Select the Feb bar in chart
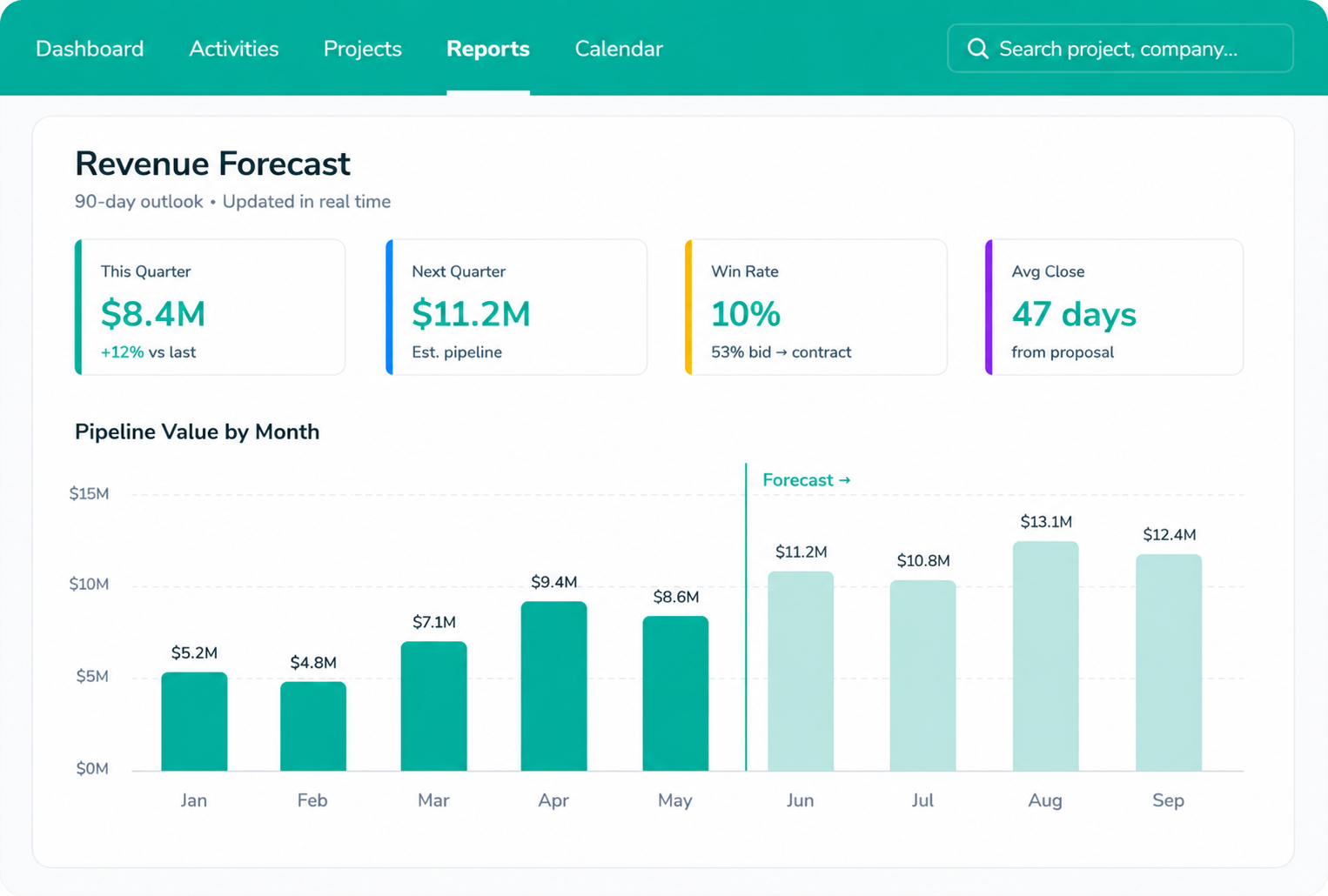The image size is (1328, 896). (313, 726)
